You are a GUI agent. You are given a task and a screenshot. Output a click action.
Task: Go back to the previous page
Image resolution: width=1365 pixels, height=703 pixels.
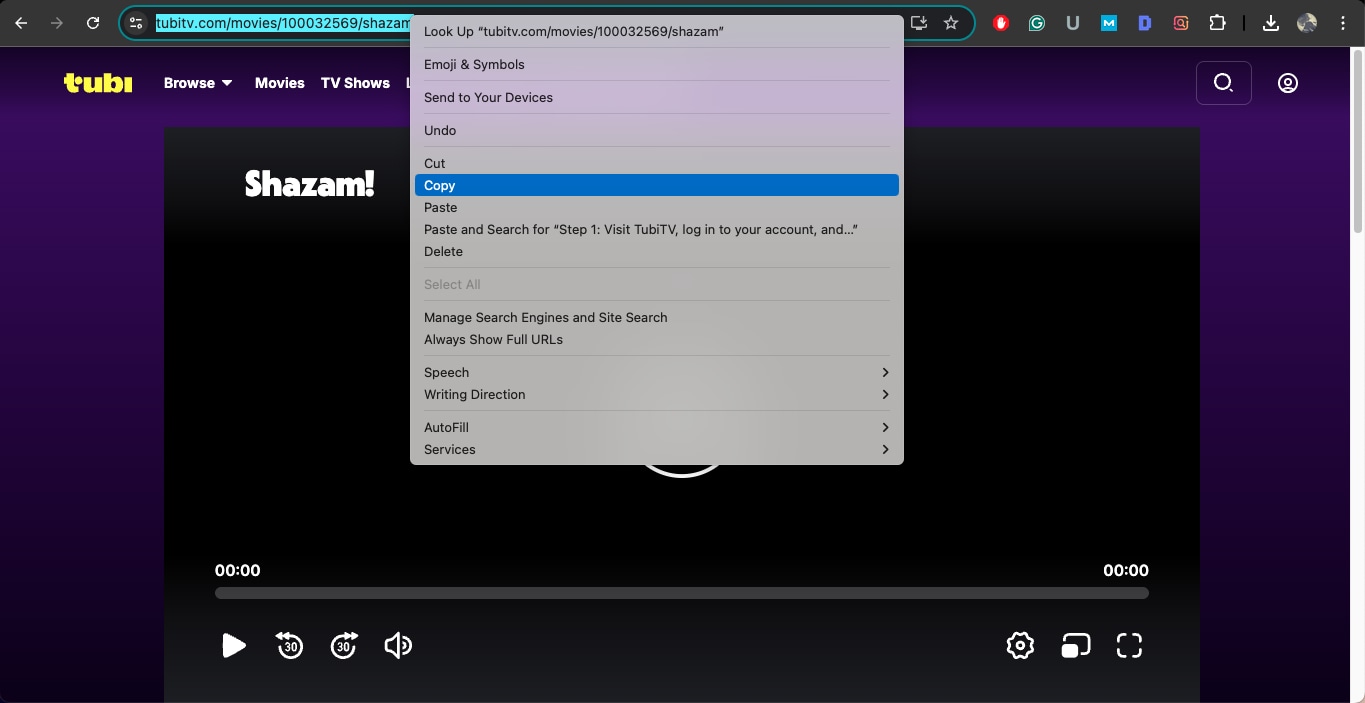21,23
